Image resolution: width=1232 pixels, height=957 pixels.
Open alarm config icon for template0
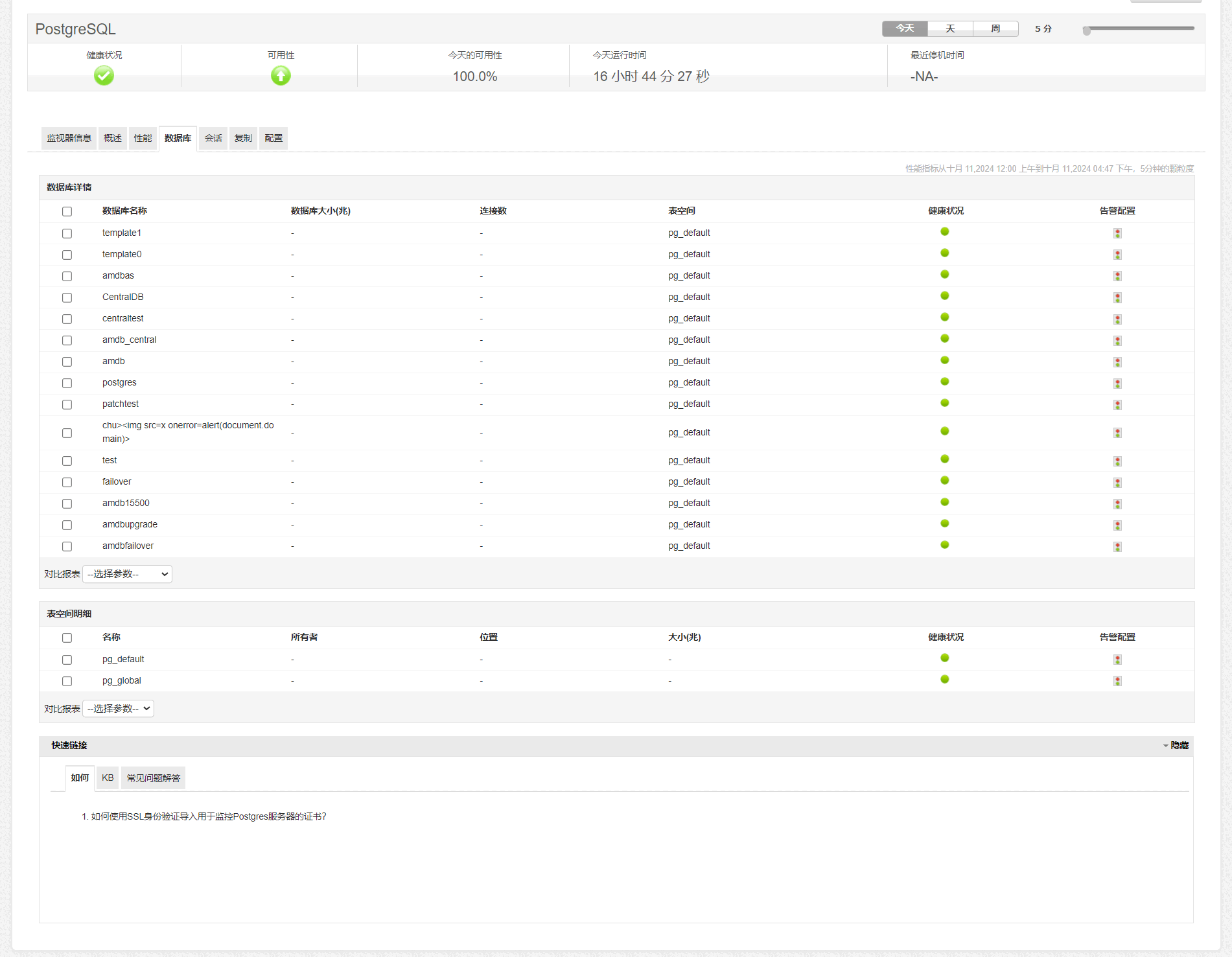[x=1117, y=255]
